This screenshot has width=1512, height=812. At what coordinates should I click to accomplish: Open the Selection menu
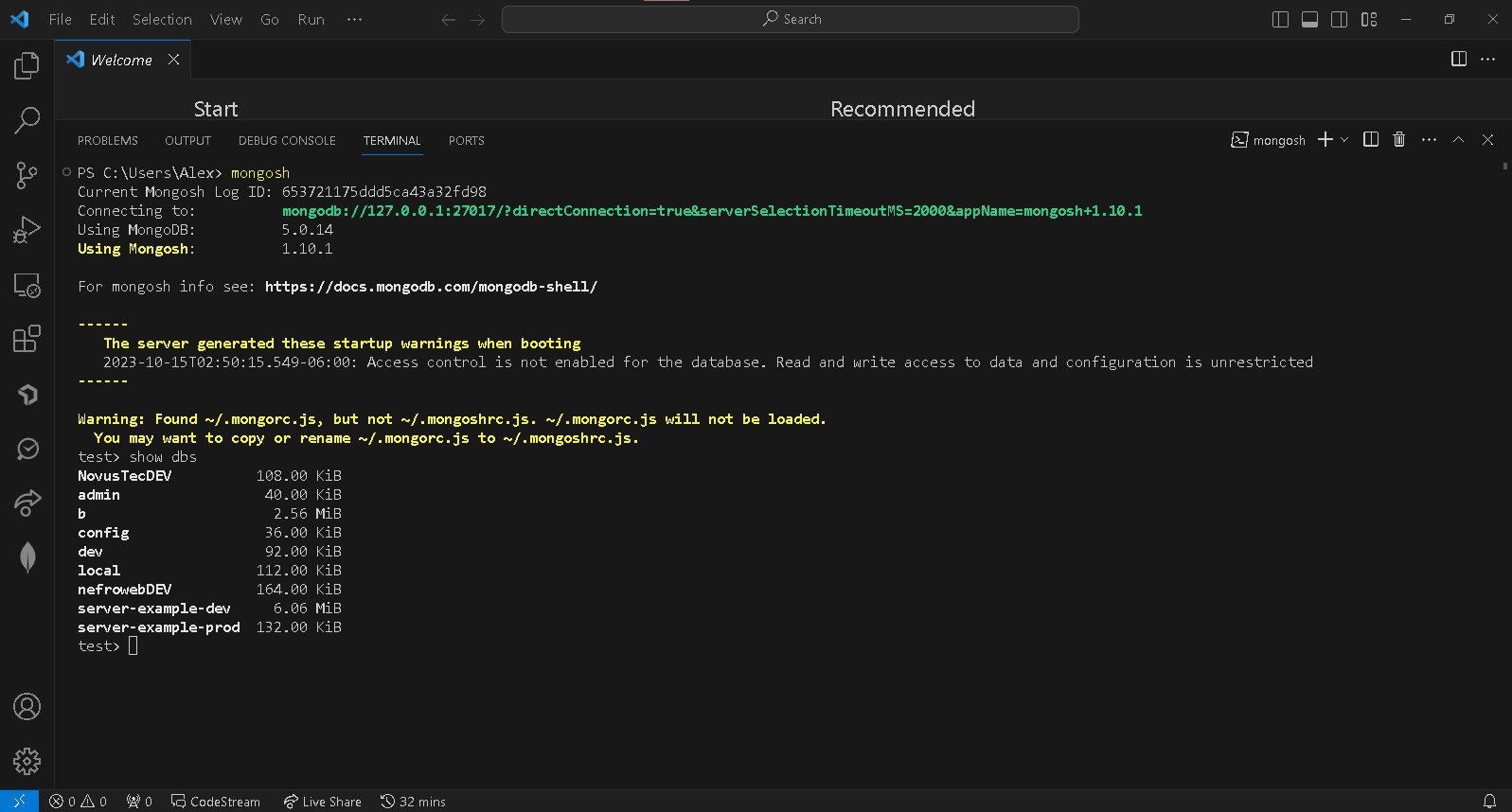pyautogui.click(x=162, y=20)
